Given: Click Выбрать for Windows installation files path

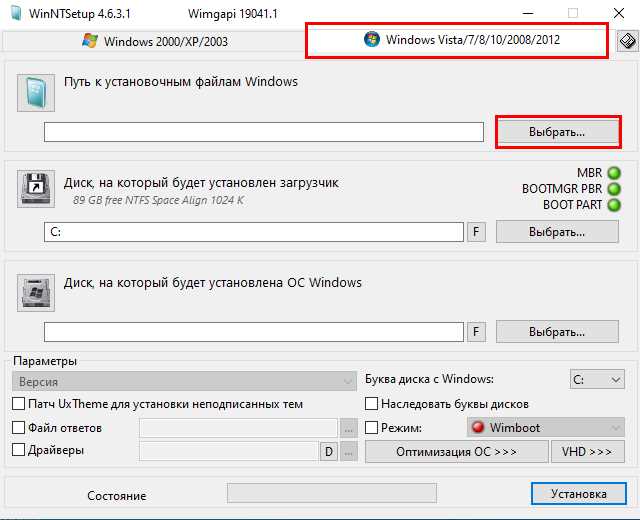Looking at the screenshot, I should click(x=558, y=132).
